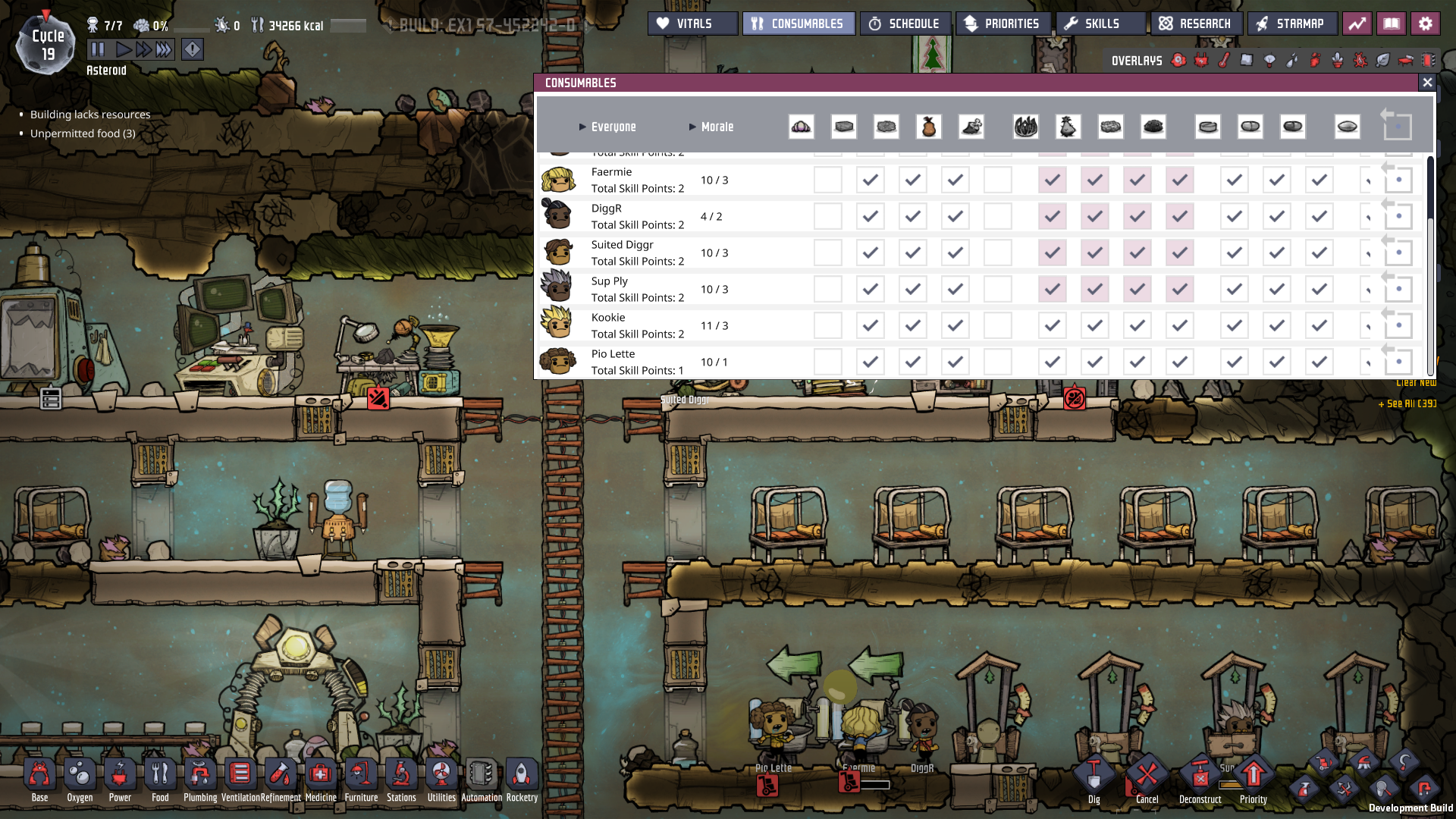Toggle first food checkbox for Faermie
This screenshot has width=1456, height=819.
[x=828, y=180]
